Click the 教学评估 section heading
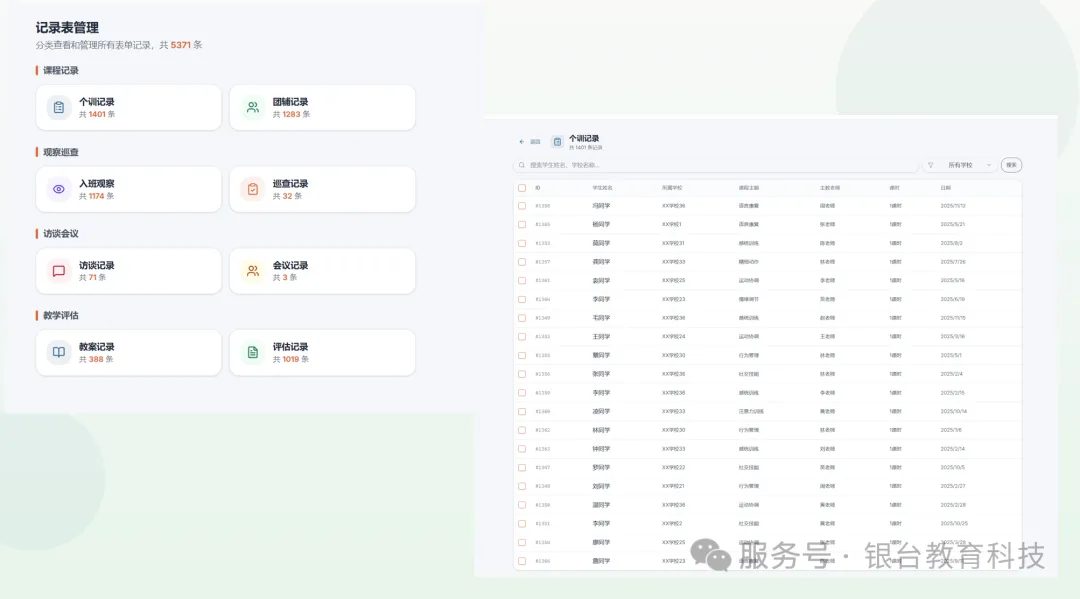 61,315
